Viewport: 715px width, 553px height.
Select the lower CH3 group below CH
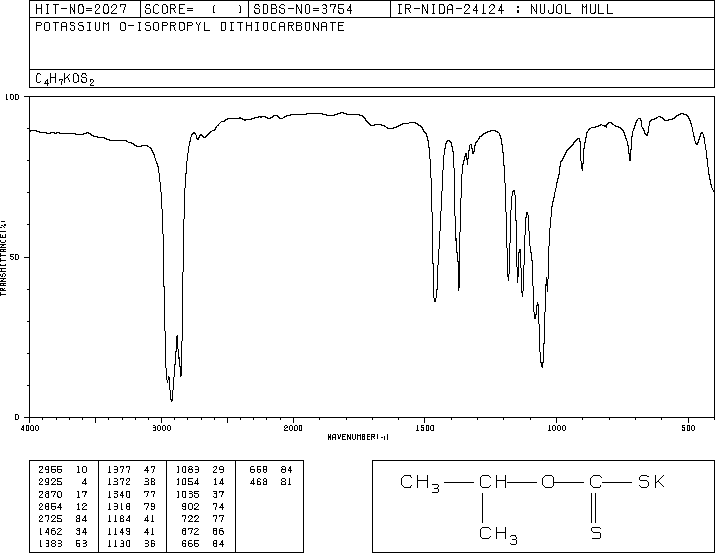click(x=498, y=535)
